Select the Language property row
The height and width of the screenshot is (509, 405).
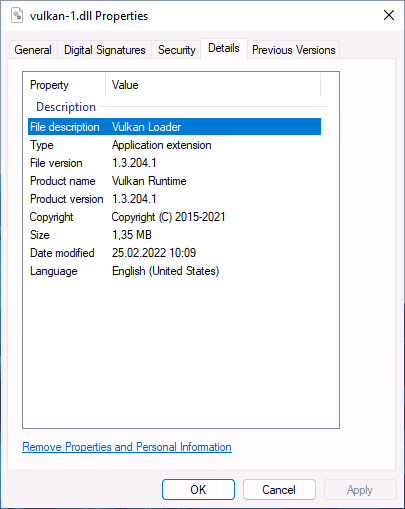pos(174,271)
